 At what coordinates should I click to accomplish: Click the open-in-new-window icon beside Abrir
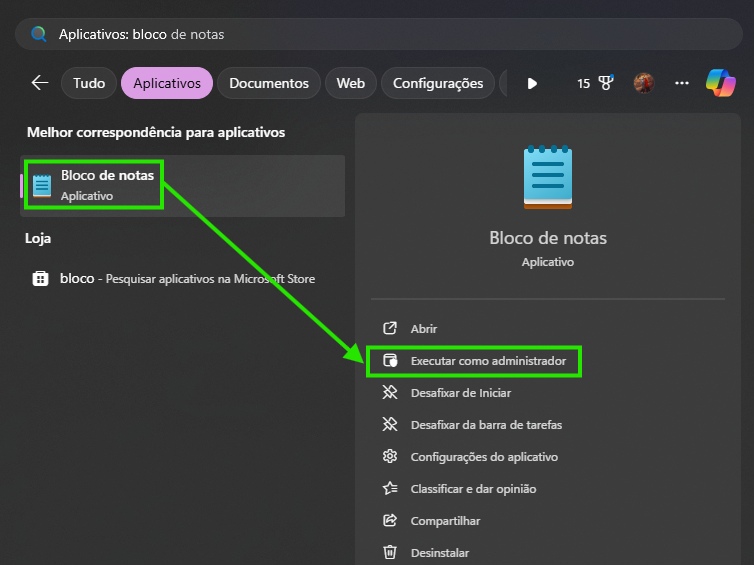coord(390,328)
